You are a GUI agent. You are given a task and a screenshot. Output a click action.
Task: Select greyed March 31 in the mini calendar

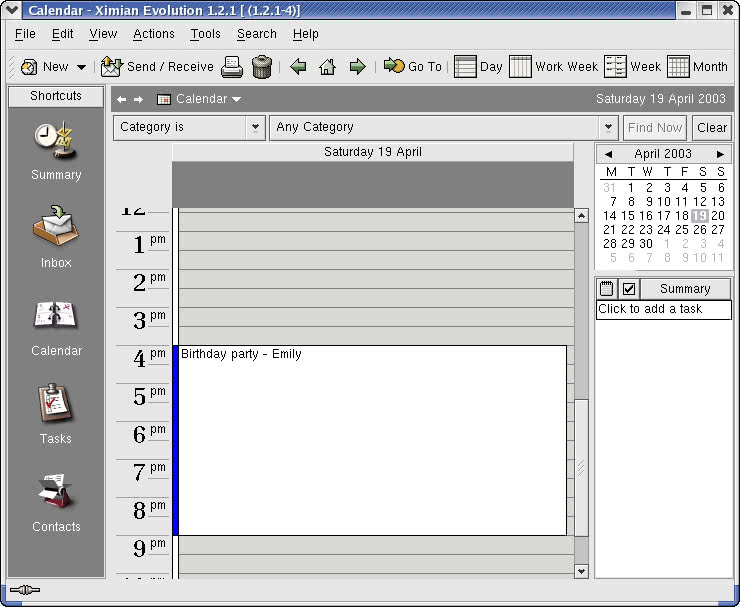[610, 187]
